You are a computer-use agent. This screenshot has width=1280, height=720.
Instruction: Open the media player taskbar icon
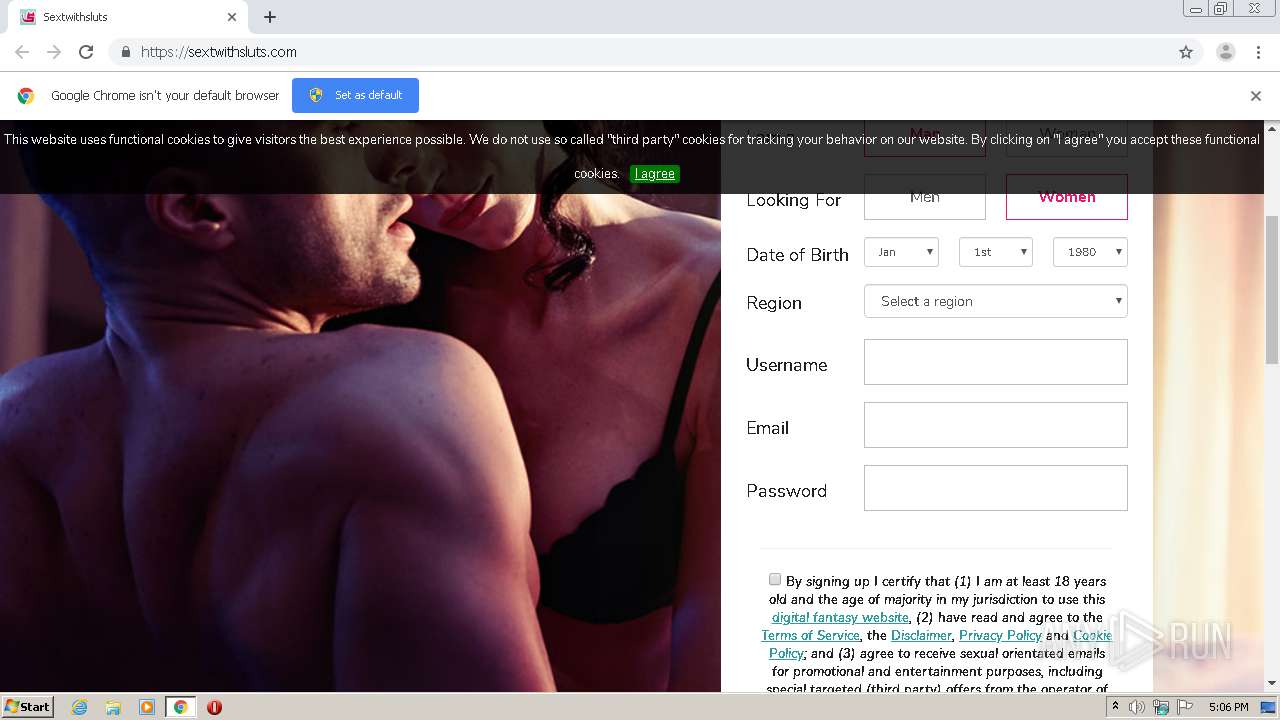pos(147,707)
